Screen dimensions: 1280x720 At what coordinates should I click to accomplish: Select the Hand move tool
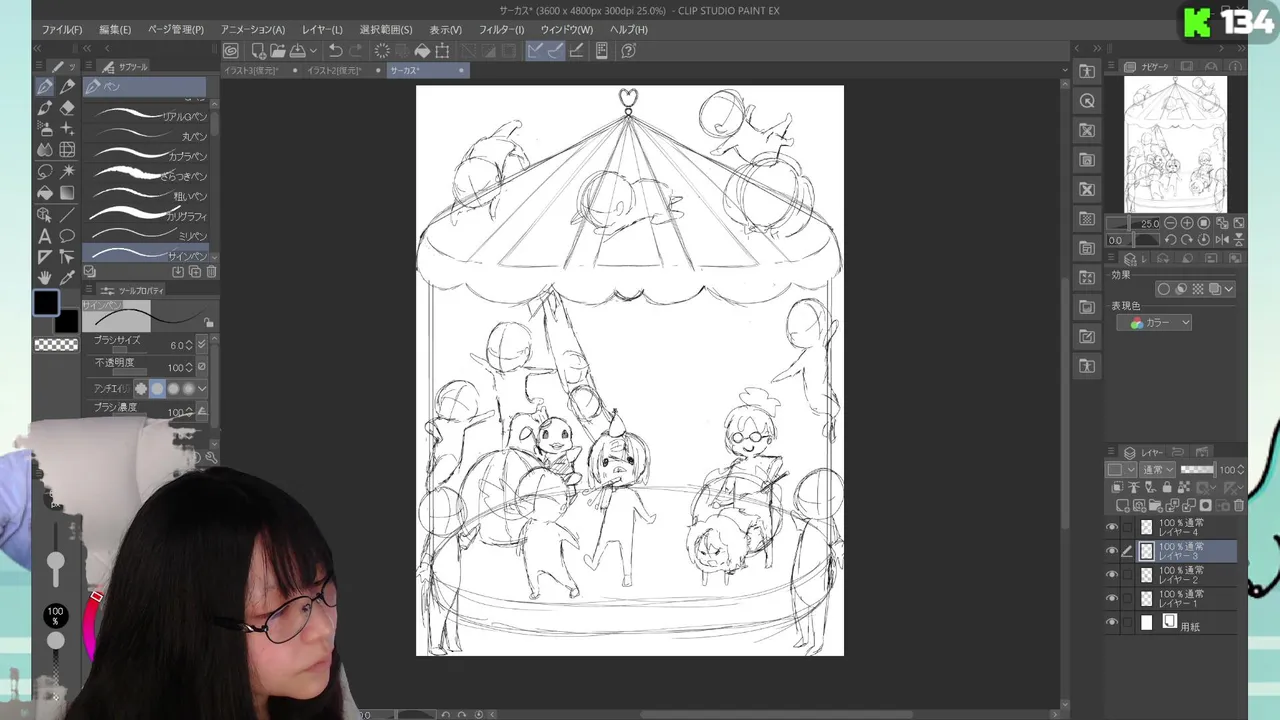point(45,278)
